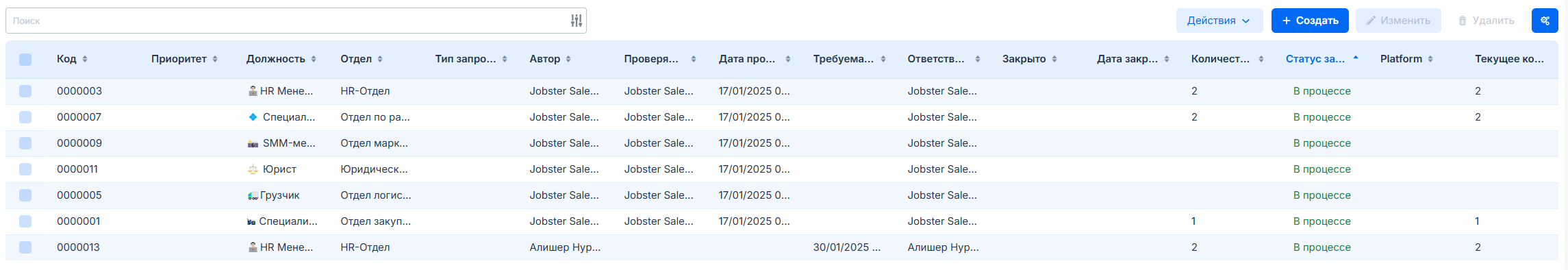Click В процессе status in row 0000011
The height and width of the screenshot is (270, 1568).
coord(1322,169)
